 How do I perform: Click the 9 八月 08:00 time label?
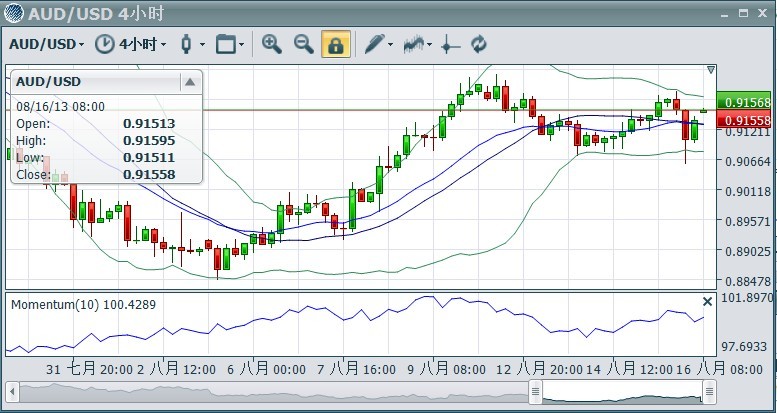click(446, 369)
